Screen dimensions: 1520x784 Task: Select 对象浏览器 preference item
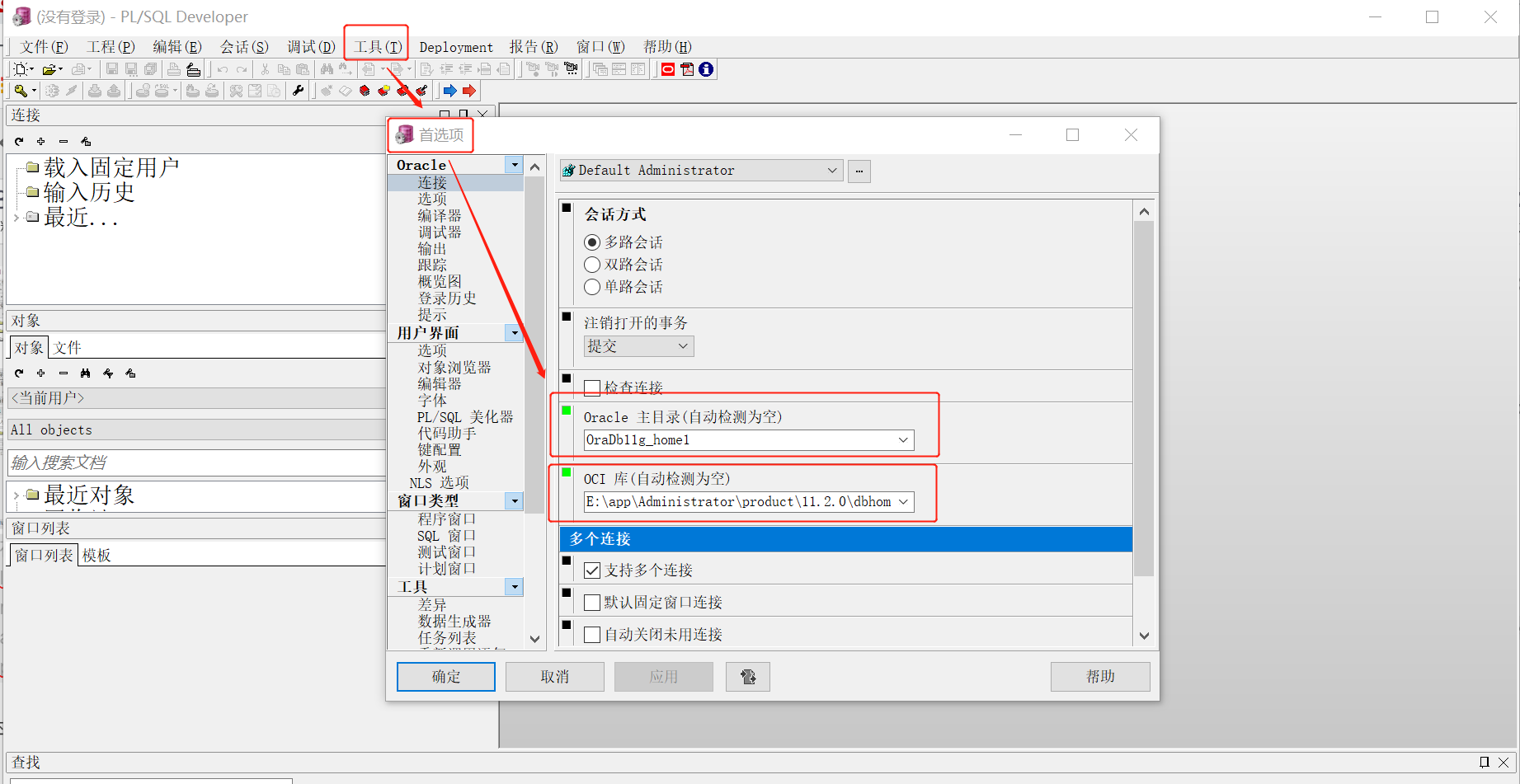(454, 368)
